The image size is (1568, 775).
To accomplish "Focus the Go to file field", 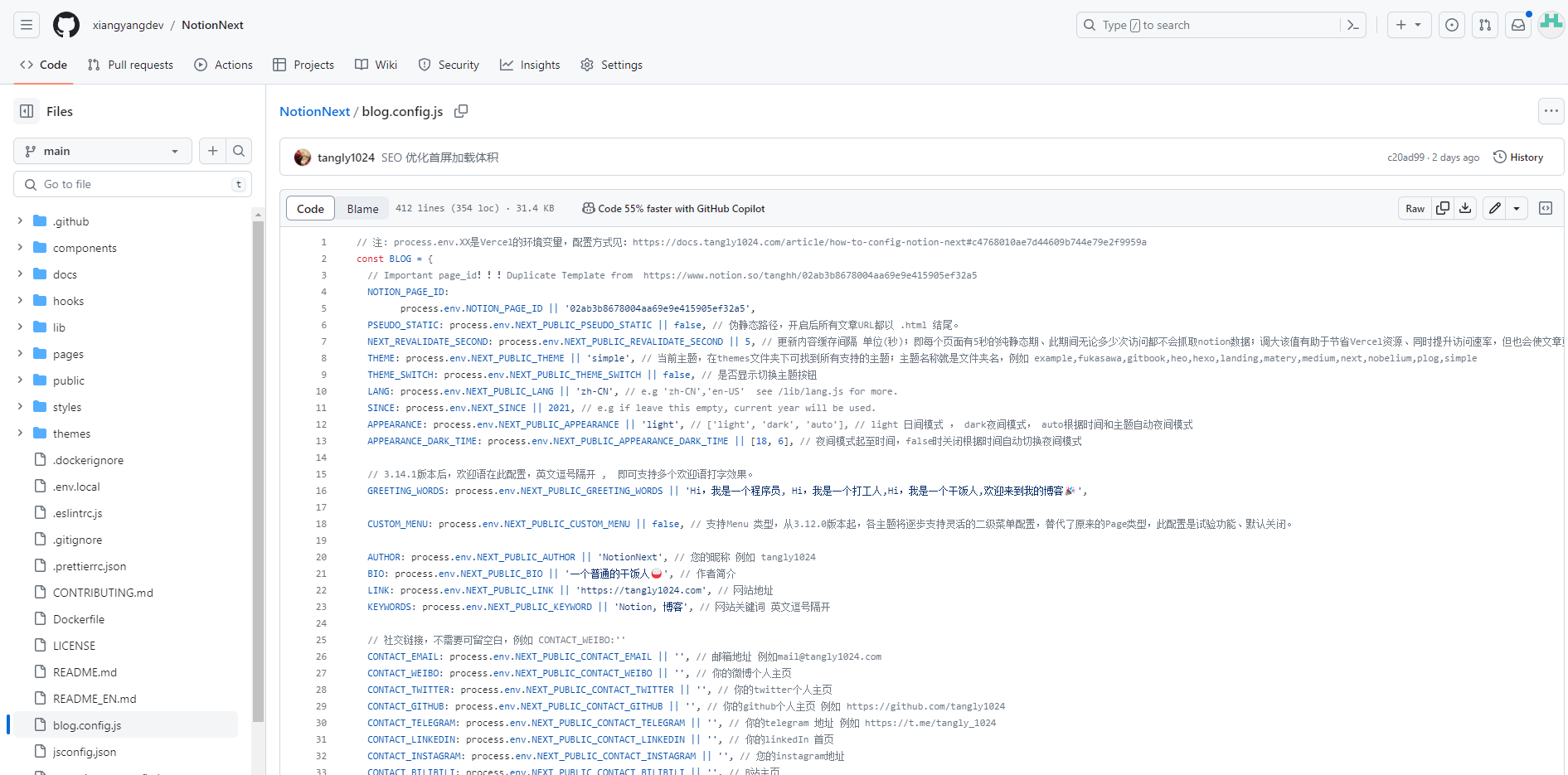I will pos(133,184).
